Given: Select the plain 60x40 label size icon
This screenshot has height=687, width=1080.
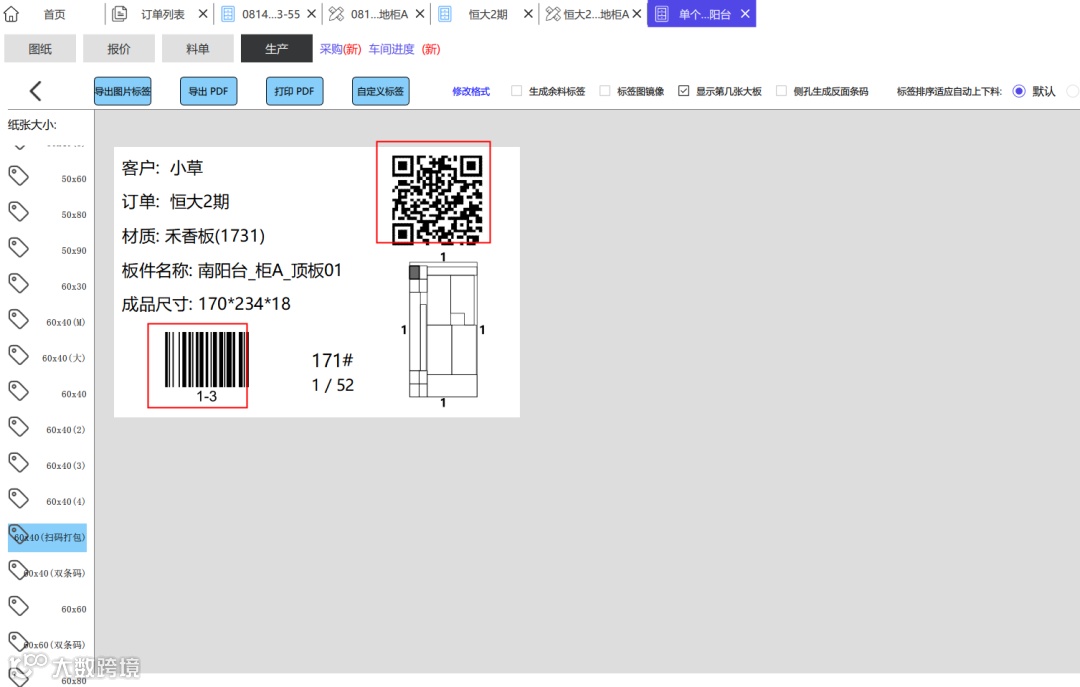Looking at the screenshot, I should pos(19,391).
